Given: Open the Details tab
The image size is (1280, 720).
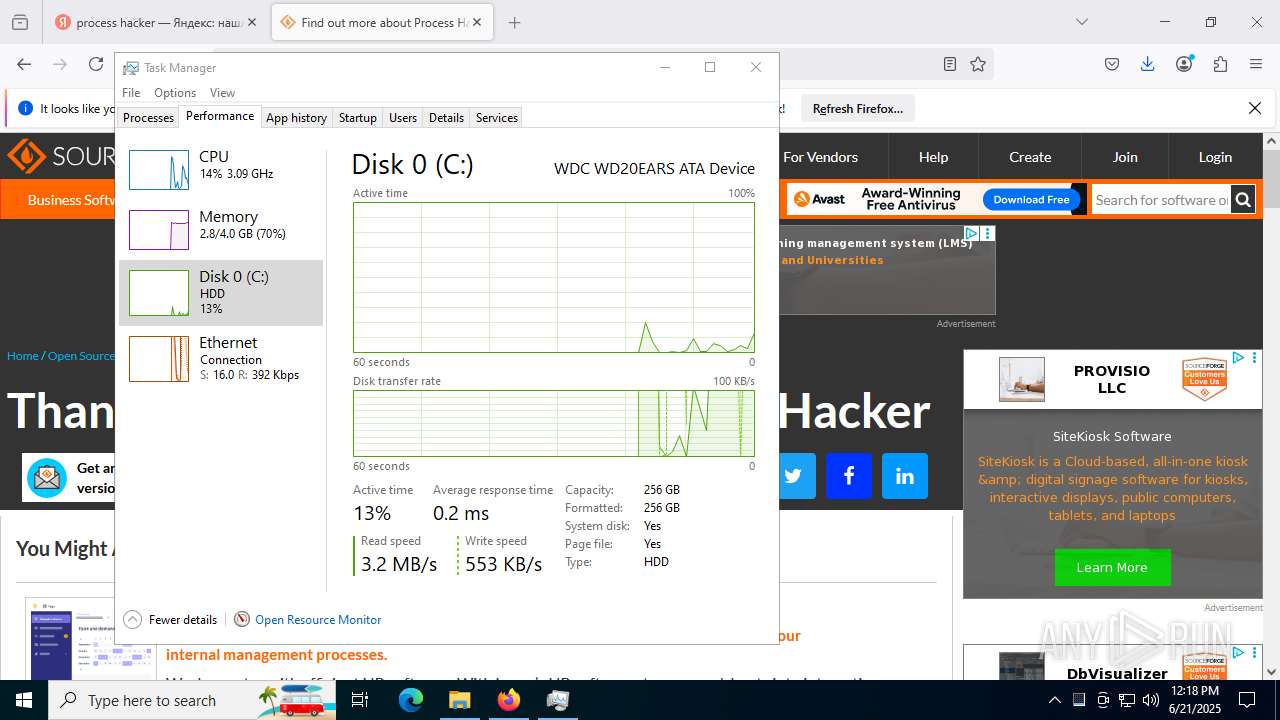Looking at the screenshot, I should tap(446, 118).
